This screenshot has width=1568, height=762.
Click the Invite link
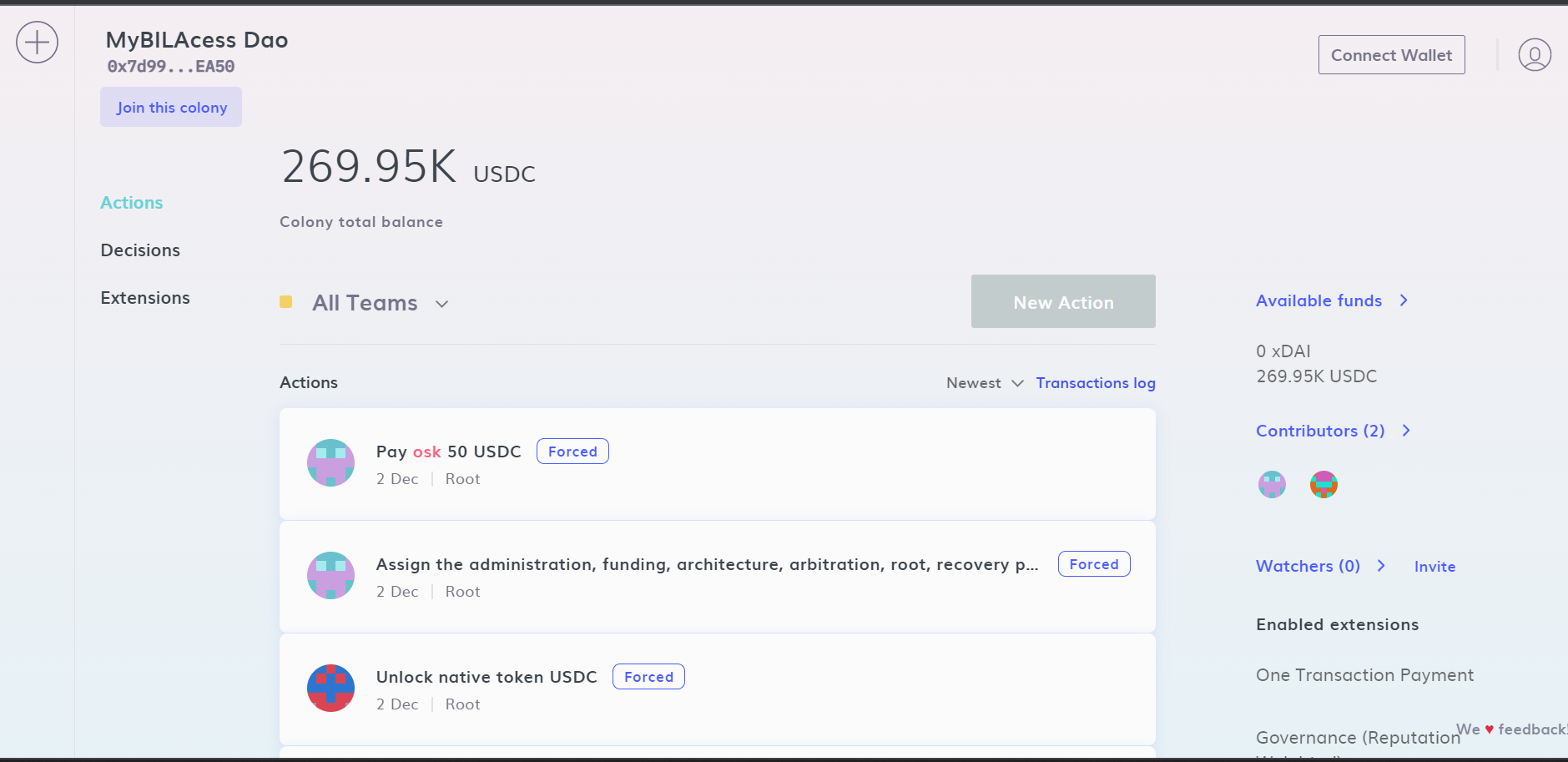1435,567
